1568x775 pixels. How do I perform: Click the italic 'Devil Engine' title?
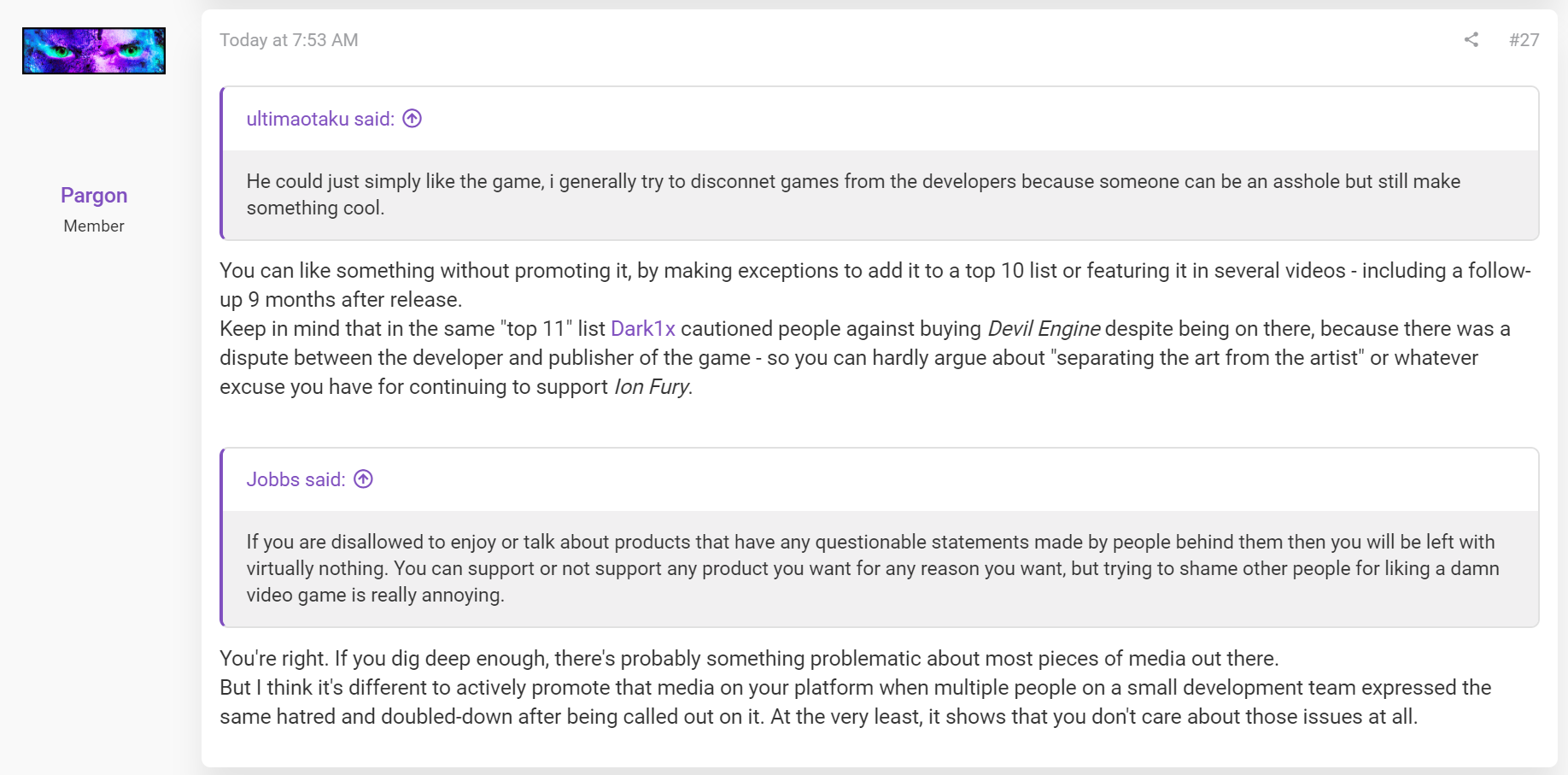pyautogui.click(x=1044, y=329)
